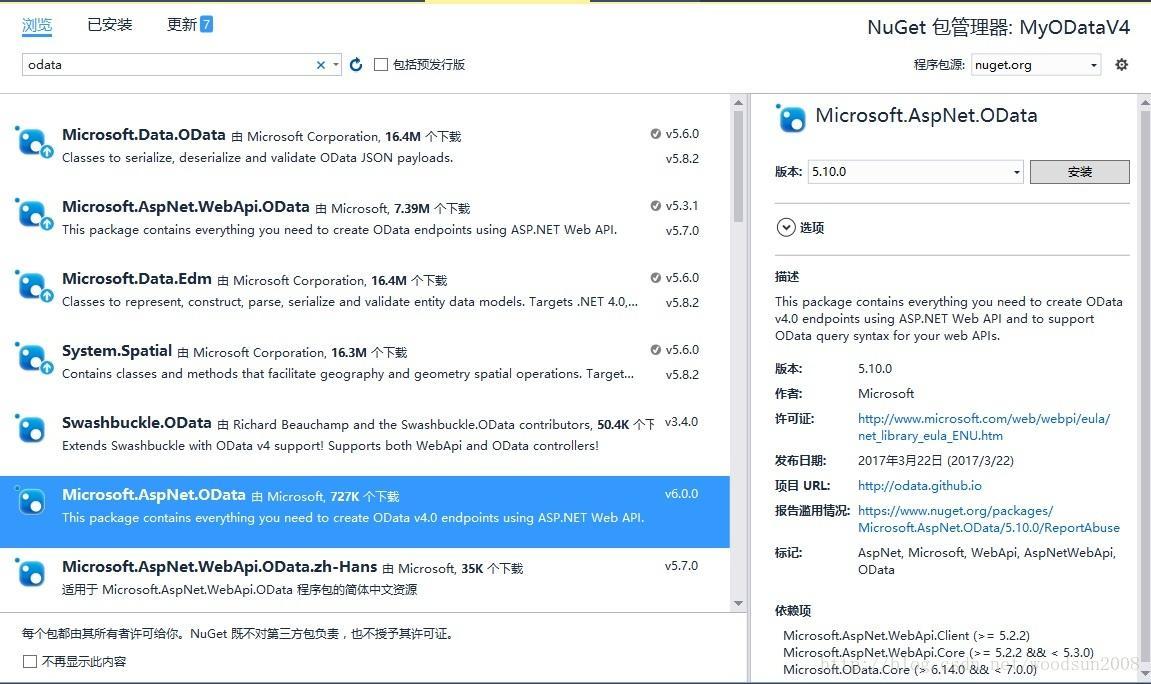1151x684 pixels.
Task: Select Microsoft.AspNet.WebApi.OData.zh-Hans package title
Action: tap(219, 567)
